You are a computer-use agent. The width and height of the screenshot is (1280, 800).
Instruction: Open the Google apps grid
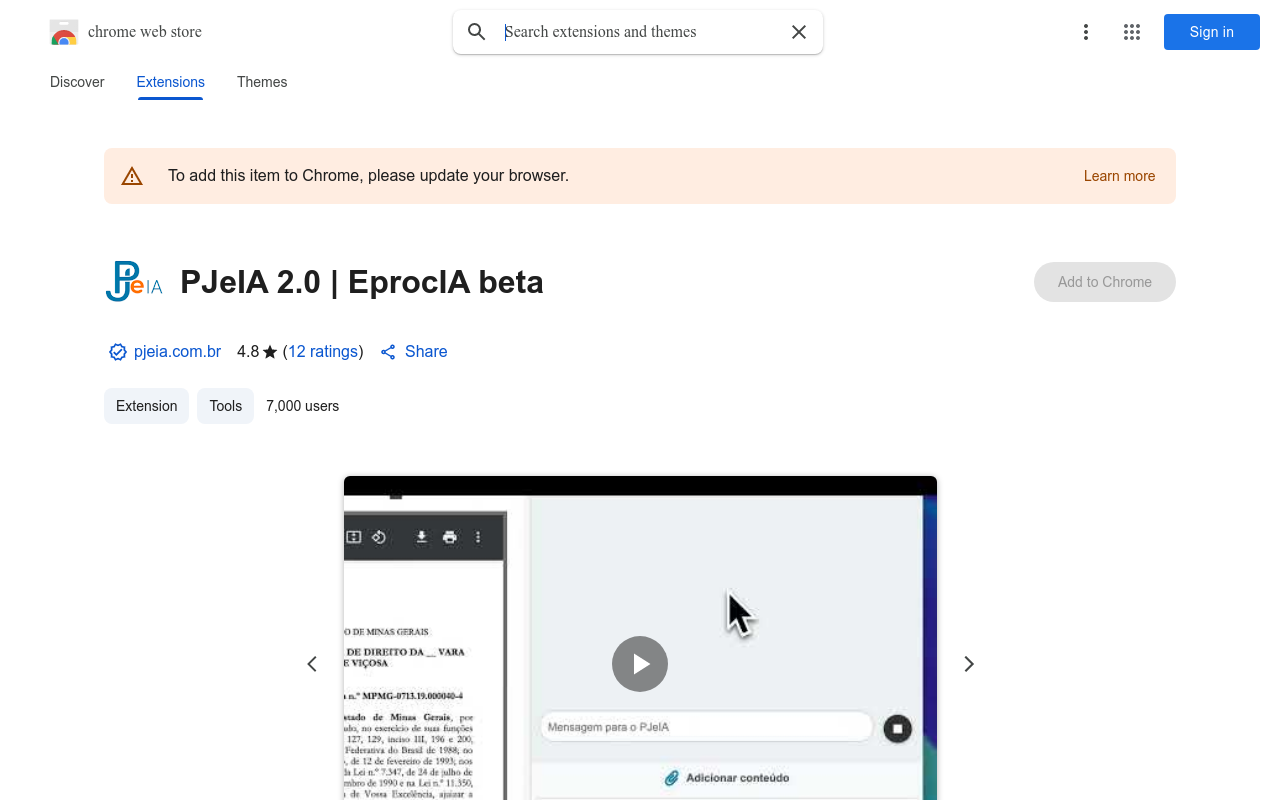coord(1132,32)
